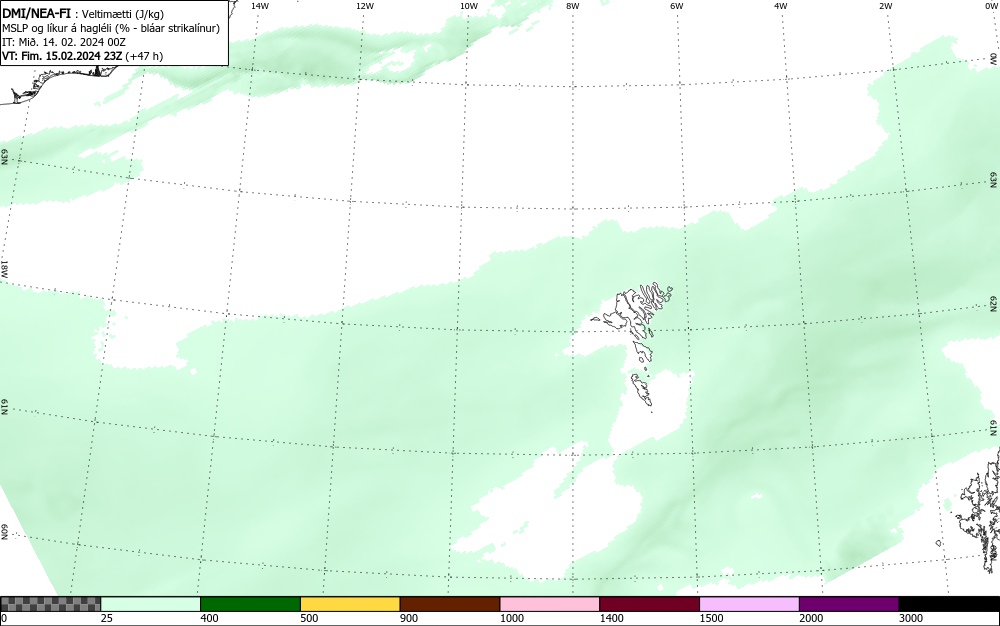Image resolution: width=1000 pixels, height=626 pixels.
Task: Click the 60N label on left edge
Action: pyautogui.click(x=4, y=532)
